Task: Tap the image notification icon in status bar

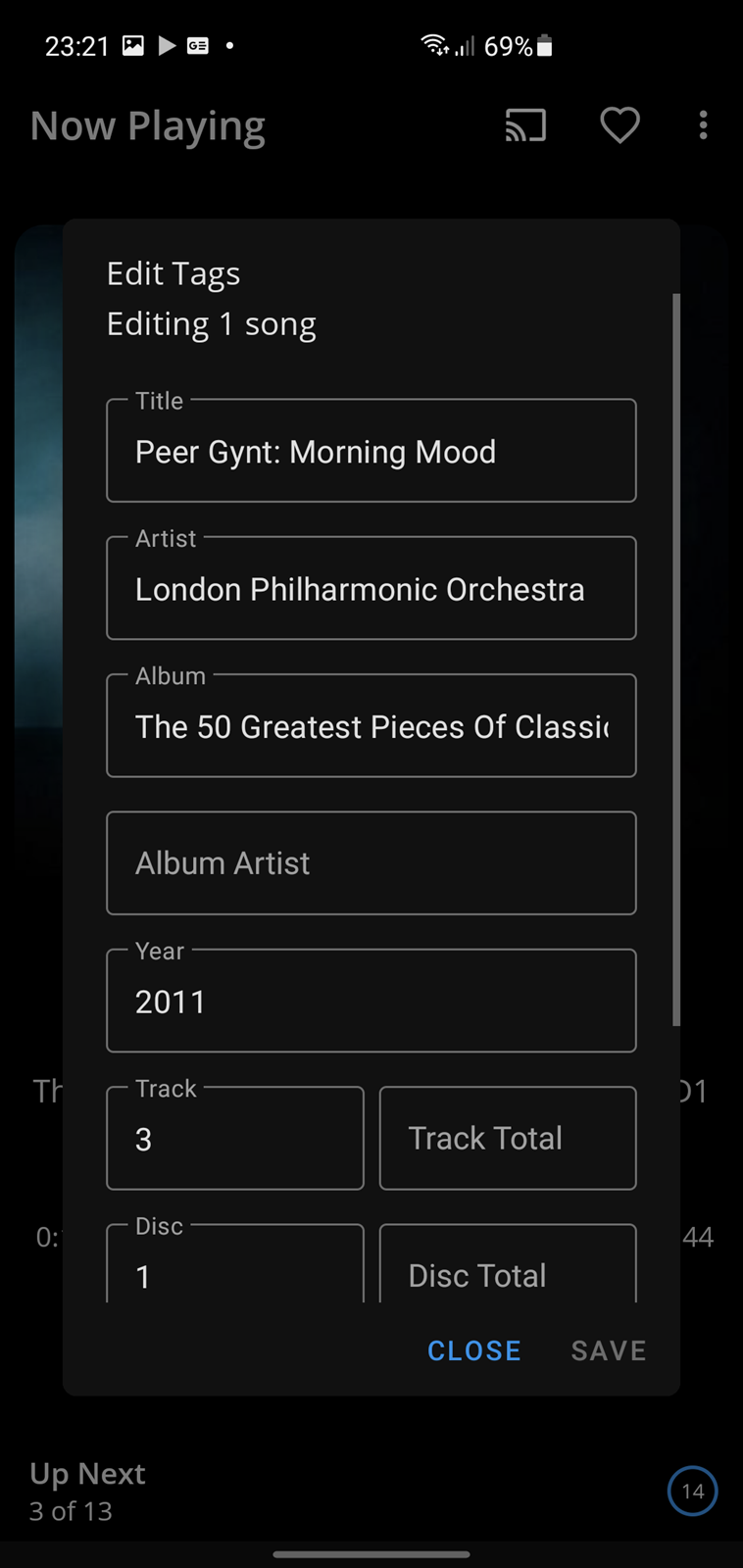Action: (133, 45)
